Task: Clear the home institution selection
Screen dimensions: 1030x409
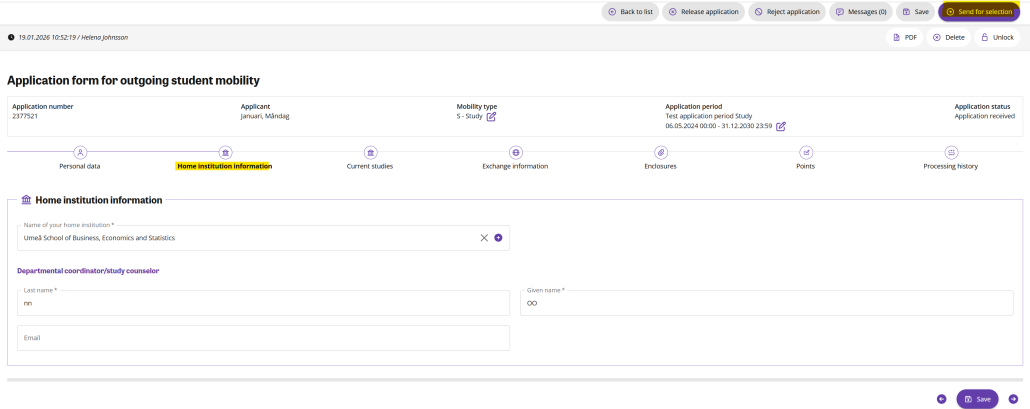Action: click(484, 238)
